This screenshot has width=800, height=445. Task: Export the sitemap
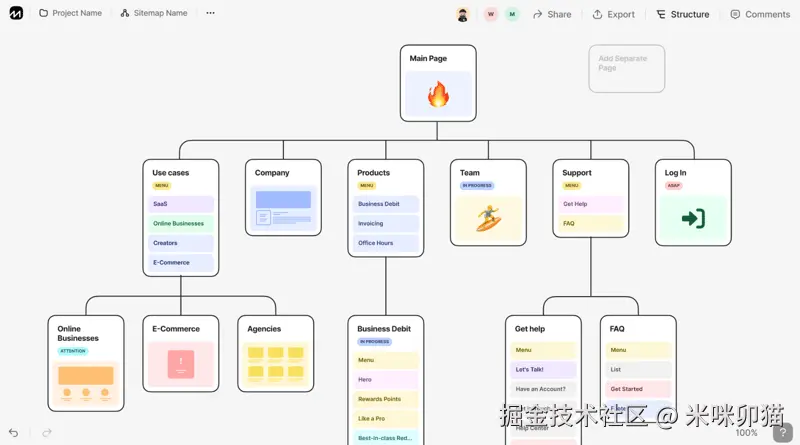613,14
